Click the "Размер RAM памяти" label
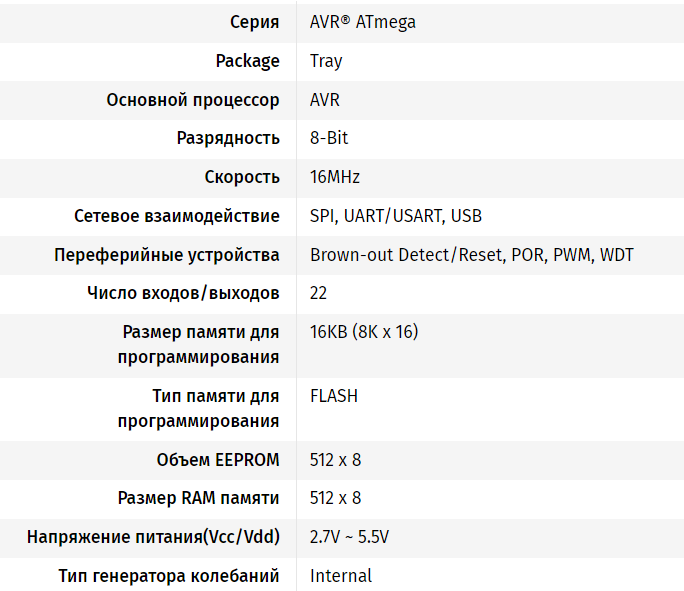 198,498
